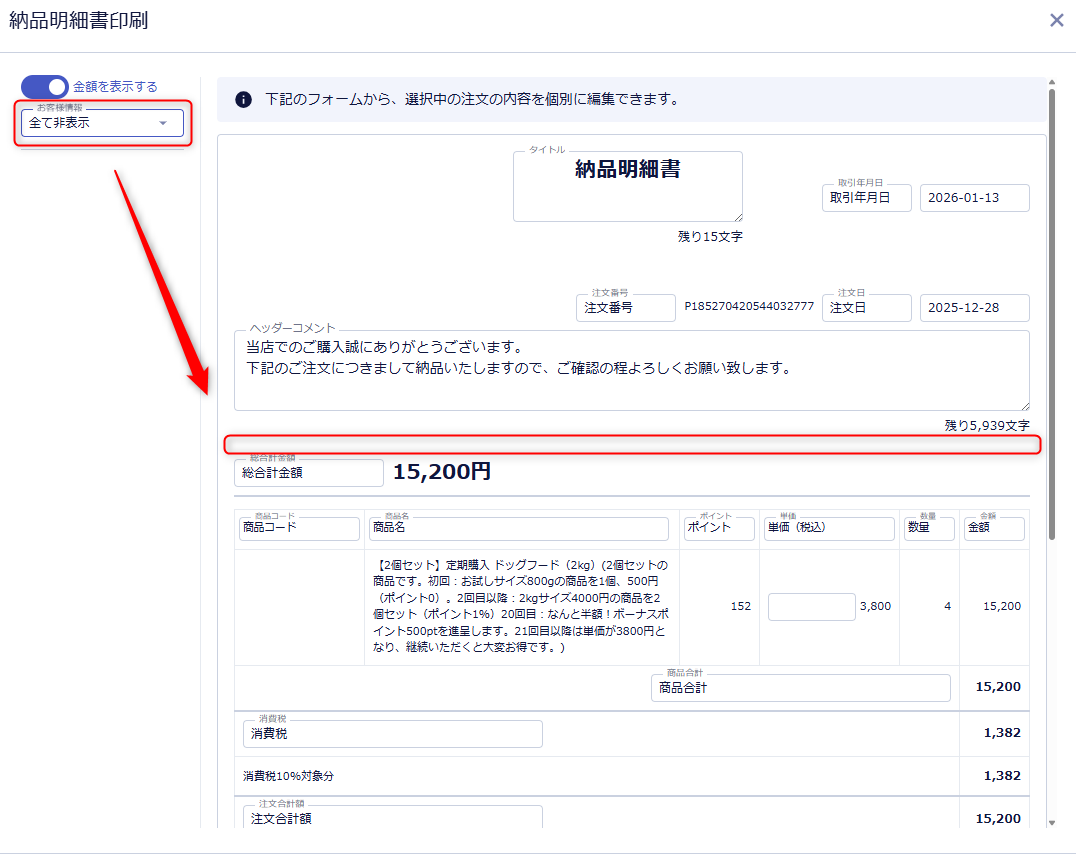1076x864 pixels.
Task: Toggle the 金額を表示する switch
Action: [x=45, y=87]
